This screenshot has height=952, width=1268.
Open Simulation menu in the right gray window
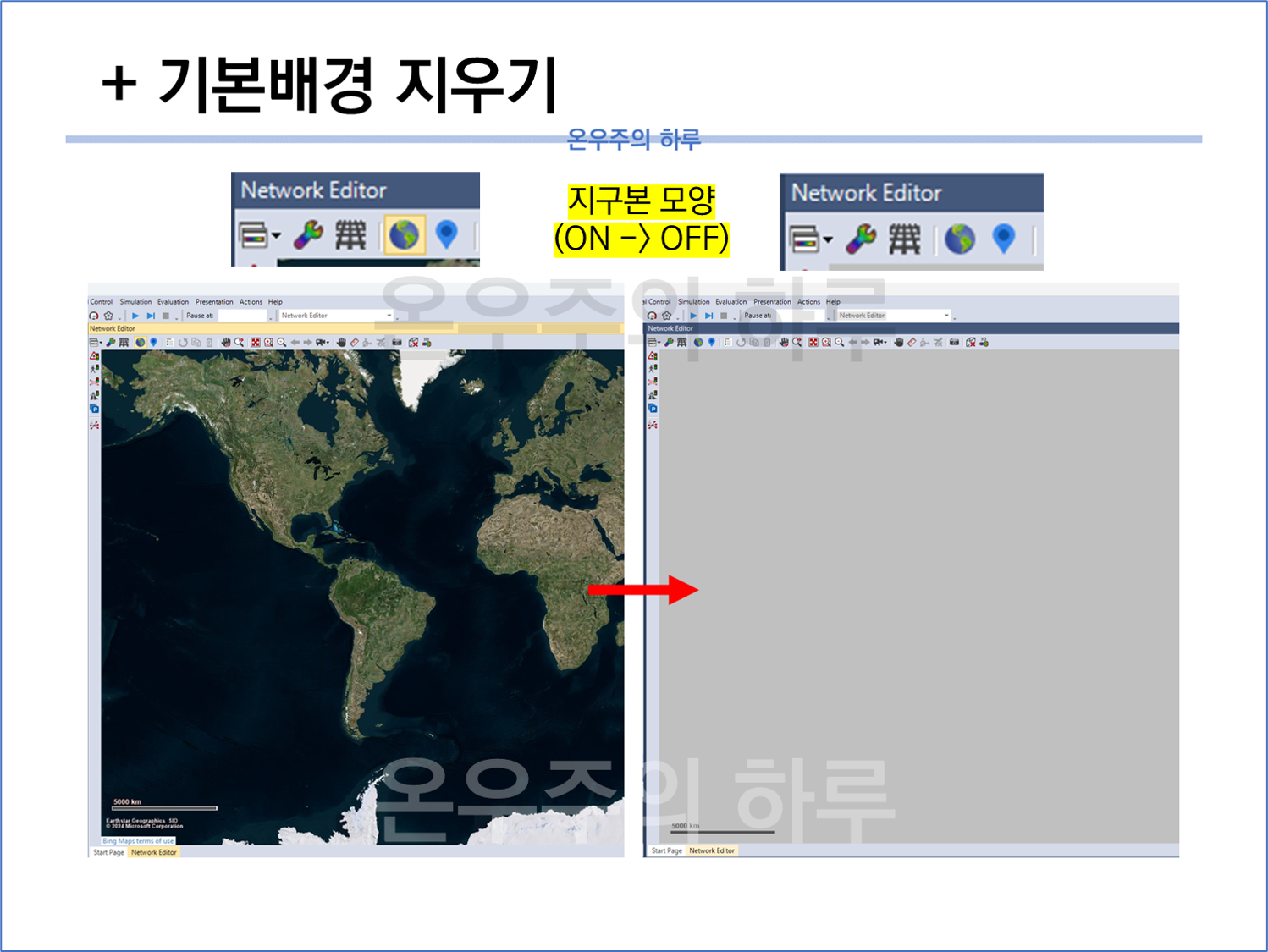(693, 302)
